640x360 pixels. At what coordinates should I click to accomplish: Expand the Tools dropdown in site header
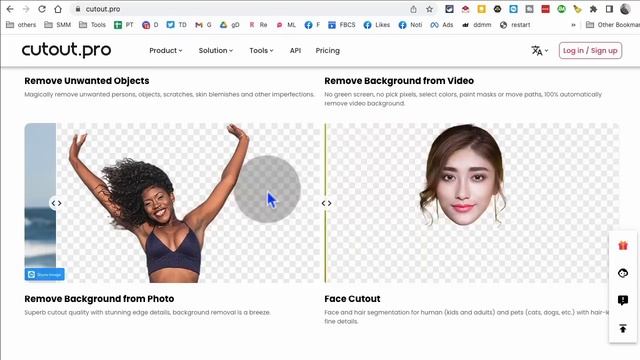[261, 51]
